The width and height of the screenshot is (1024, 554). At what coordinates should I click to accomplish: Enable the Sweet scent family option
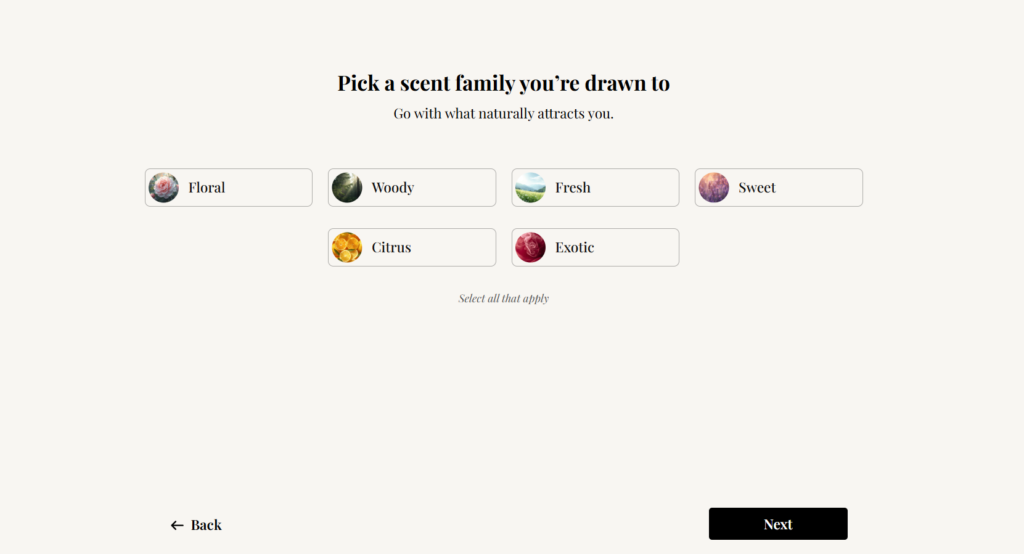click(x=779, y=187)
